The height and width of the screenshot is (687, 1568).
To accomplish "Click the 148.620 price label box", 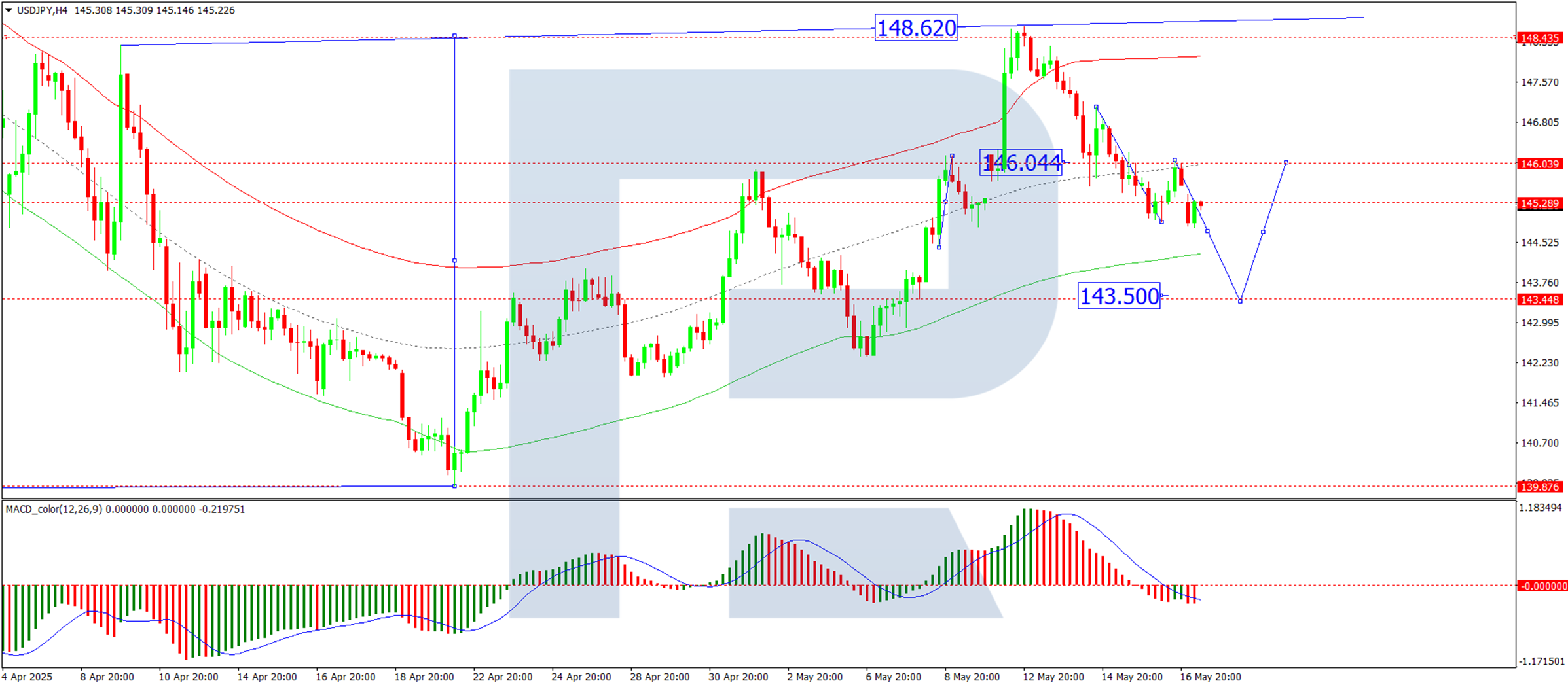I will pyautogui.click(x=916, y=28).
